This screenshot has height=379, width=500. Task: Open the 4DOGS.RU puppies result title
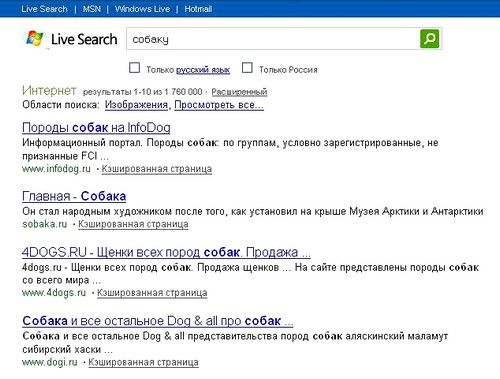click(x=166, y=252)
